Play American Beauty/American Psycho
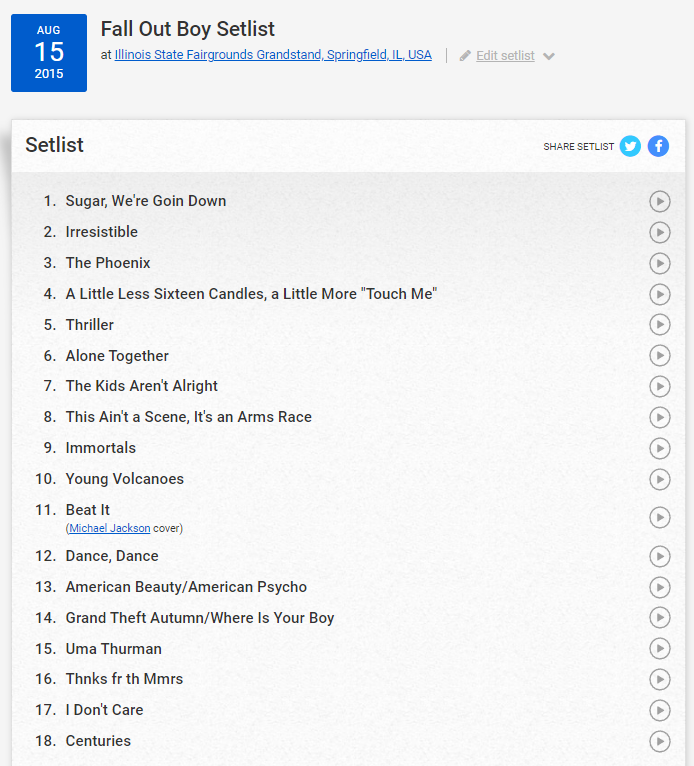Image resolution: width=694 pixels, height=766 pixels. click(660, 587)
